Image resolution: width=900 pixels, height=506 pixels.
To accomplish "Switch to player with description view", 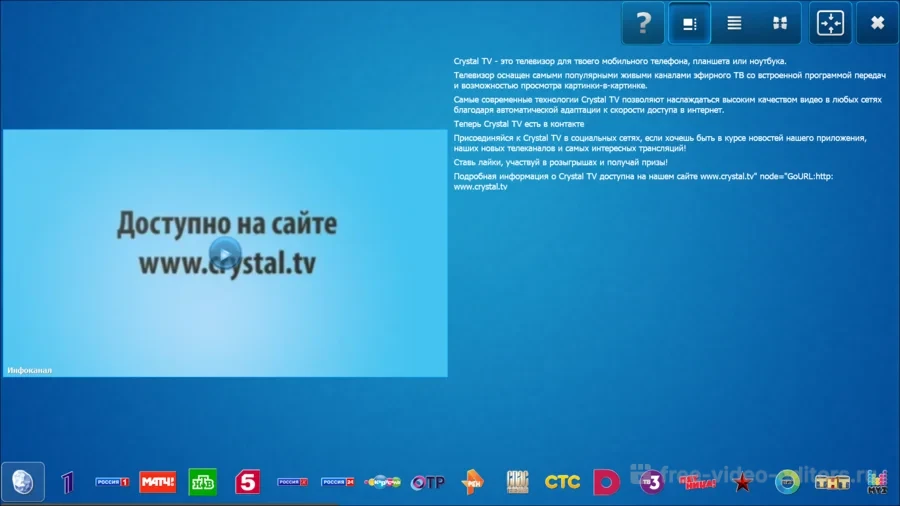I will tap(689, 23).
